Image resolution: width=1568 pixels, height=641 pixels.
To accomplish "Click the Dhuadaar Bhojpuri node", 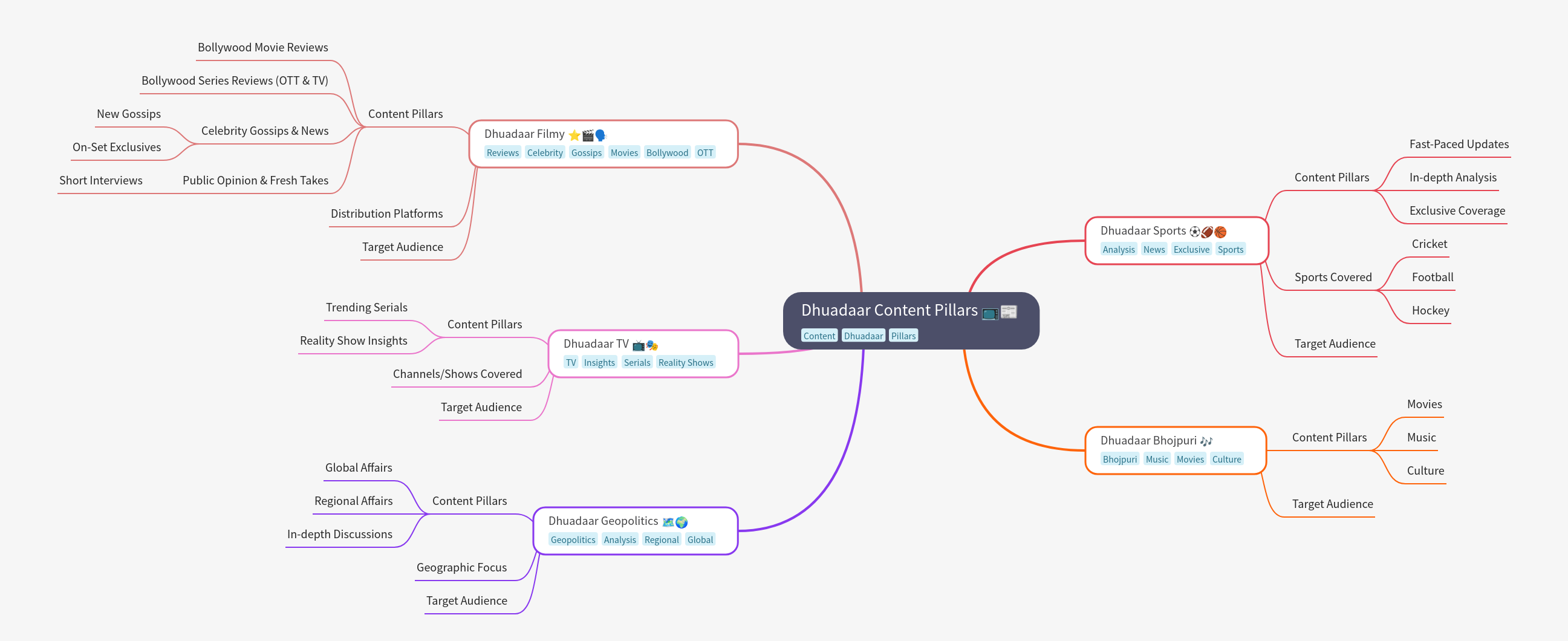I will 1176,451.
